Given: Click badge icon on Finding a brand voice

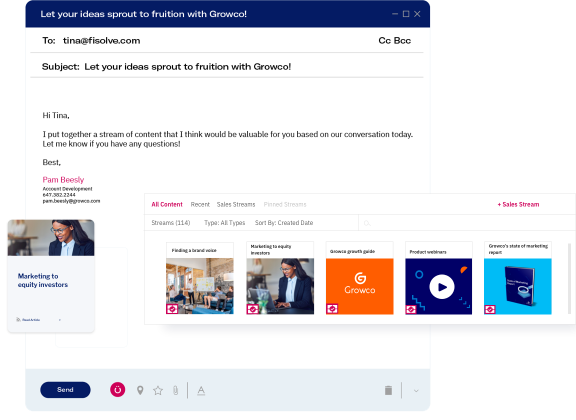Looking at the screenshot, I should 172,309.
